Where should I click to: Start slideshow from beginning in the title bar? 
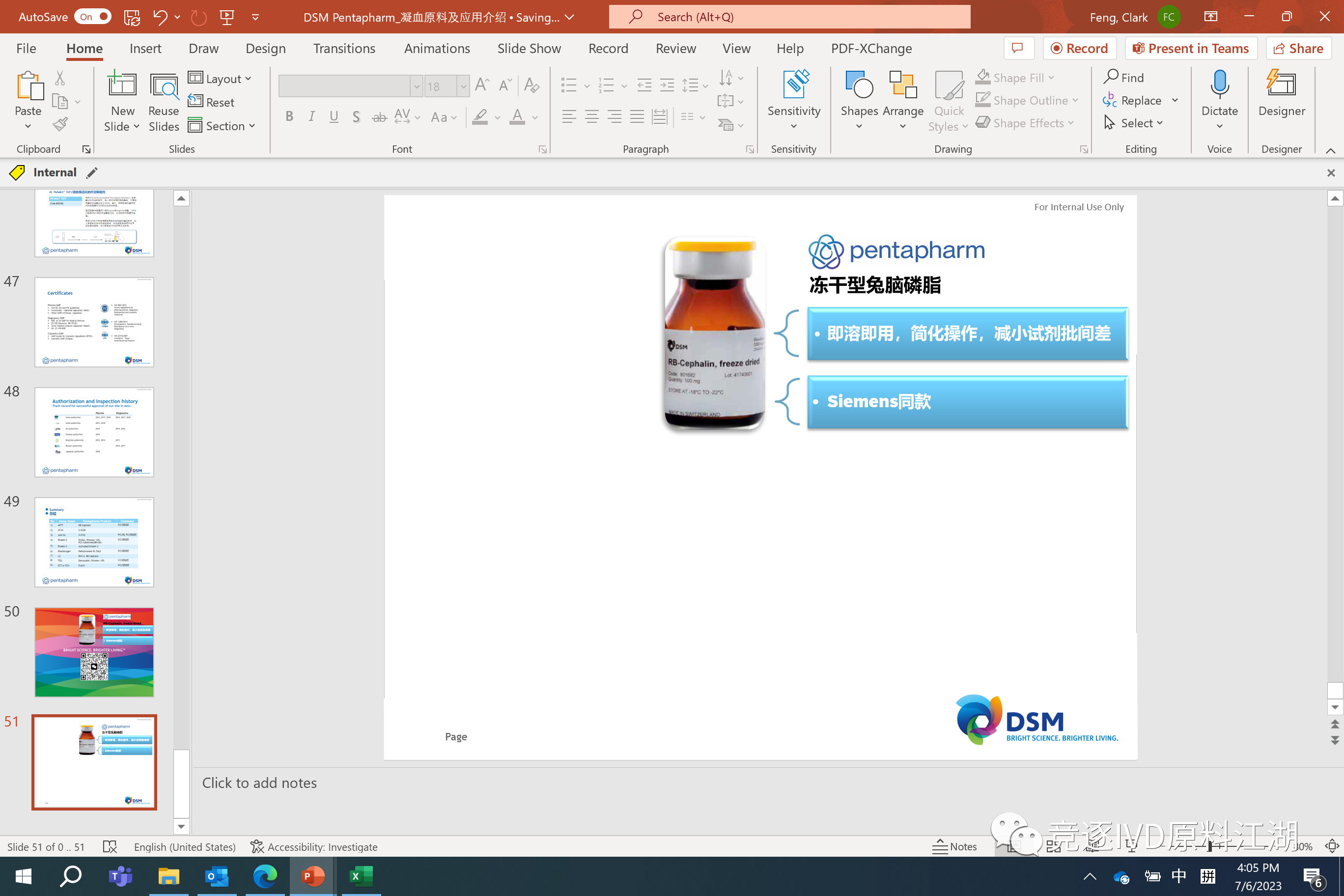(227, 17)
